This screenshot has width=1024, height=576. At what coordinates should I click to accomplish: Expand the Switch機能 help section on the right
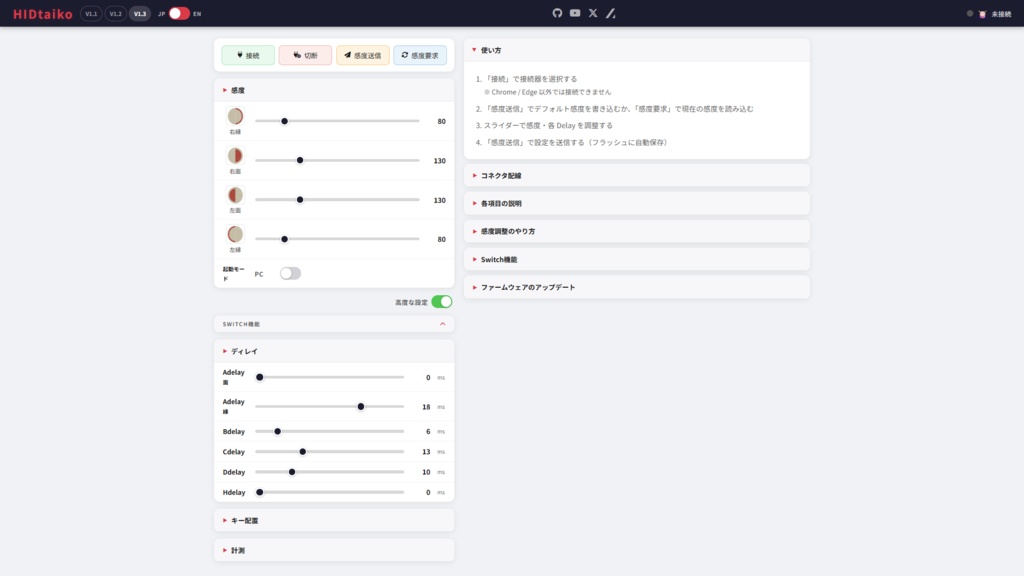[637, 259]
